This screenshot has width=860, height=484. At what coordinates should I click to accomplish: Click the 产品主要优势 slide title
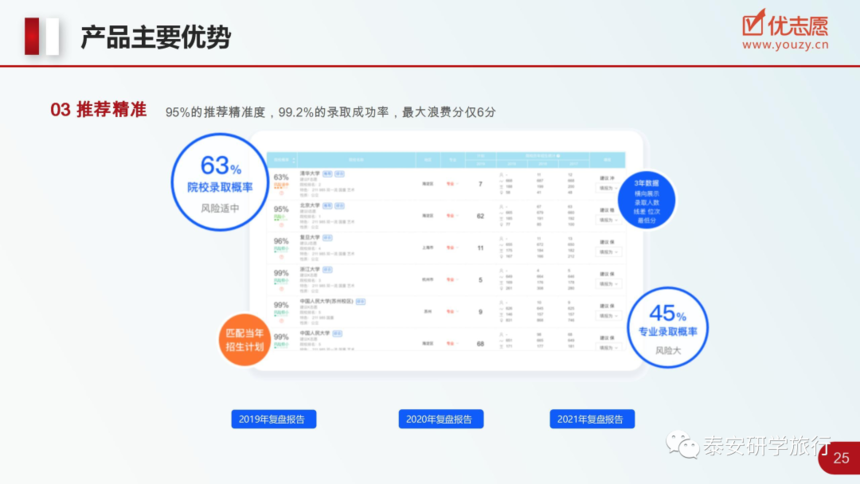(156, 37)
